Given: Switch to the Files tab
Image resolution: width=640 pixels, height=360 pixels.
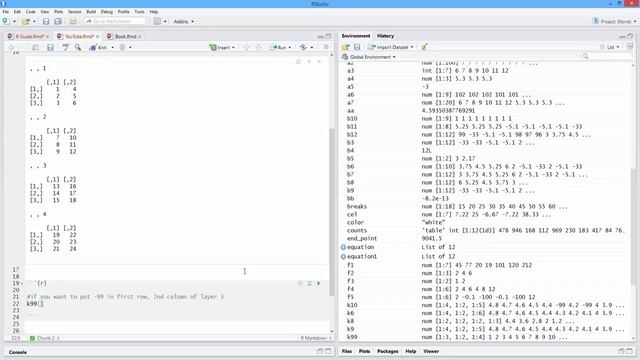Looking at the screenshot, I should [x=347, y=351].
